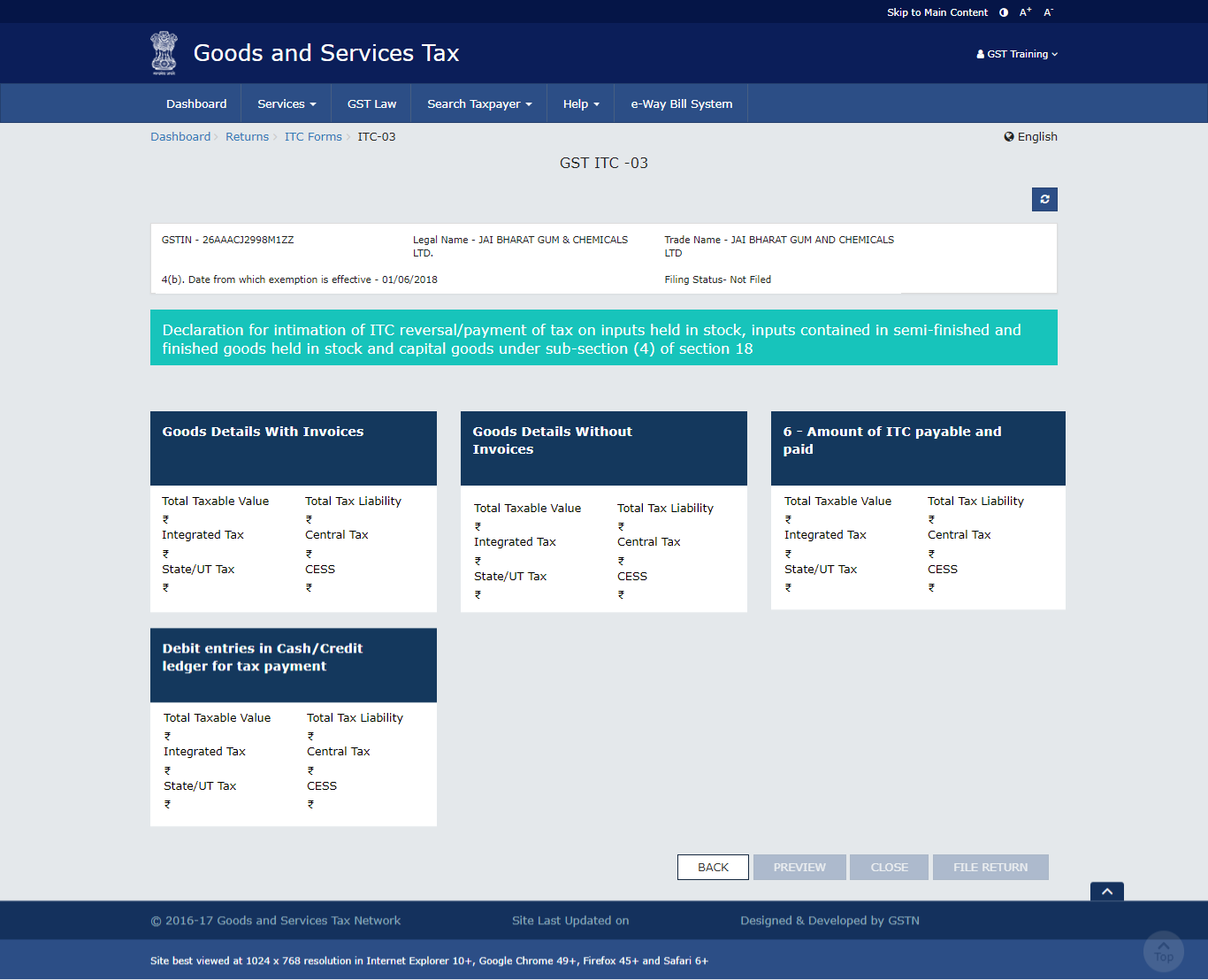
Task: Click the Goods and Services Tax title
Action: coord(326,53)
